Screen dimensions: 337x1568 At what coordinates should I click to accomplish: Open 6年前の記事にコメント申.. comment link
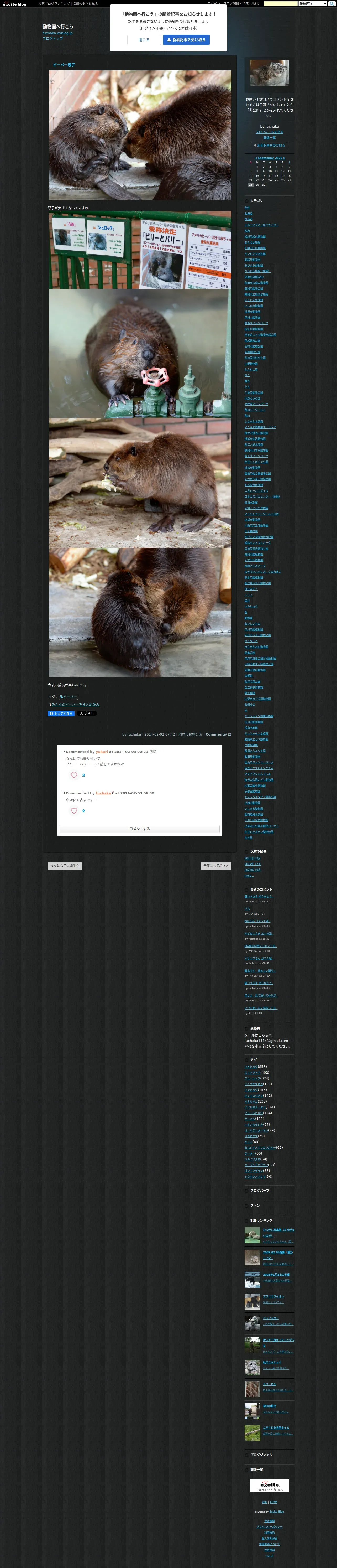(260, 946)
